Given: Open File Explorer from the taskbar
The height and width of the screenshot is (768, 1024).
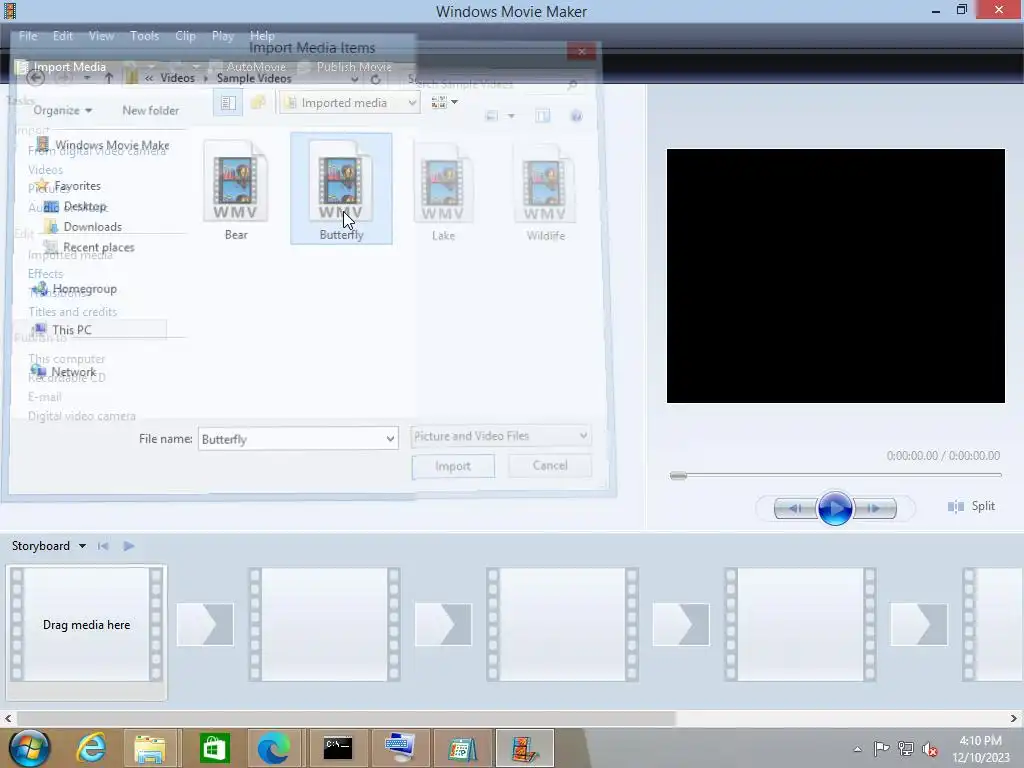Looking at the screenshot, I should point(150,748).
